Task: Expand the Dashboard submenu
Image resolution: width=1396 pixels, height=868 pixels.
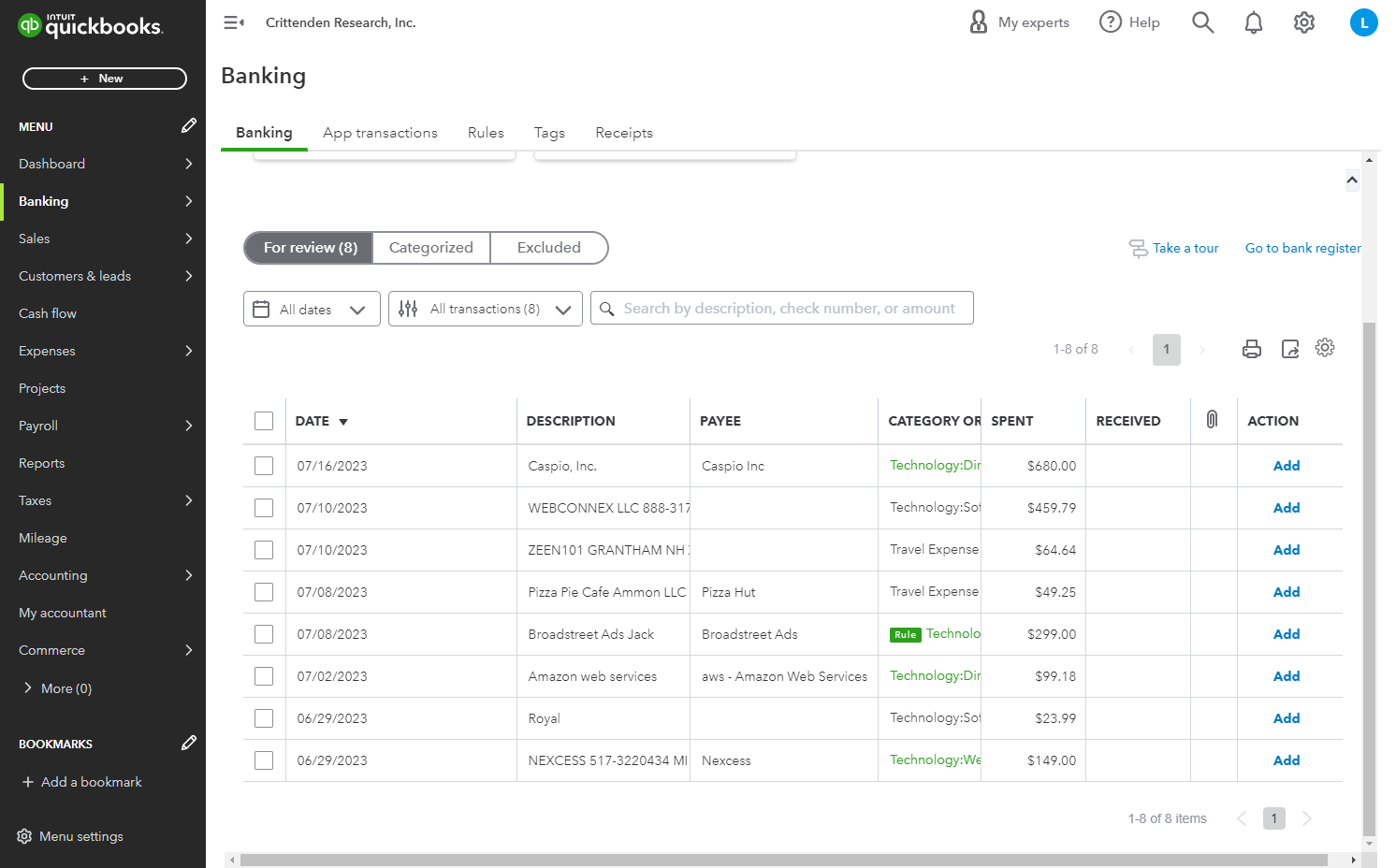Action: (189, 164)
